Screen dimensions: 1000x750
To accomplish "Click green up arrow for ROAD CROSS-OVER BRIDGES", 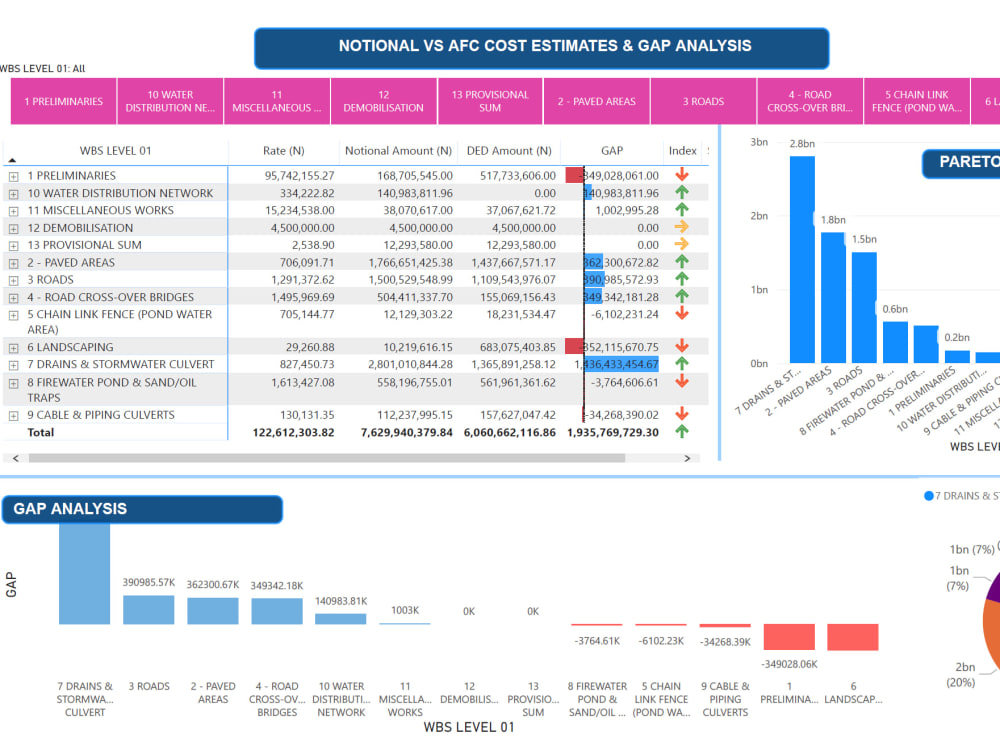I will tap(682, 296).
